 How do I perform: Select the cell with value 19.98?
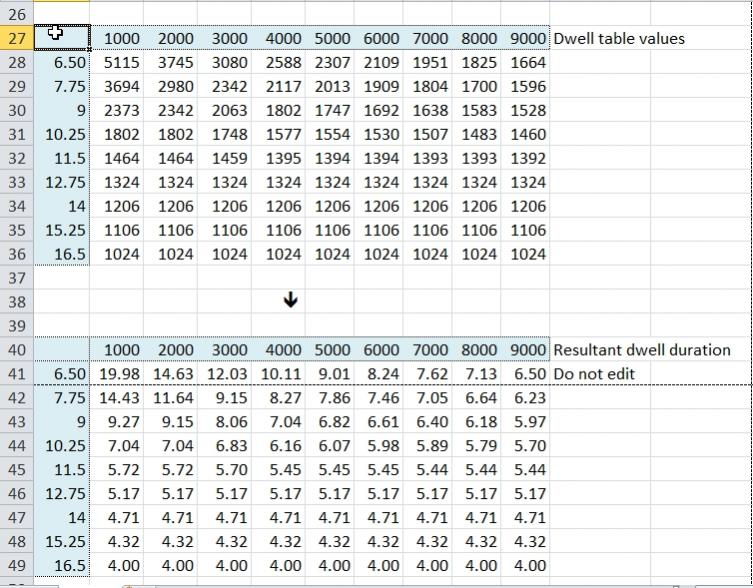click(x=122, y=374)
